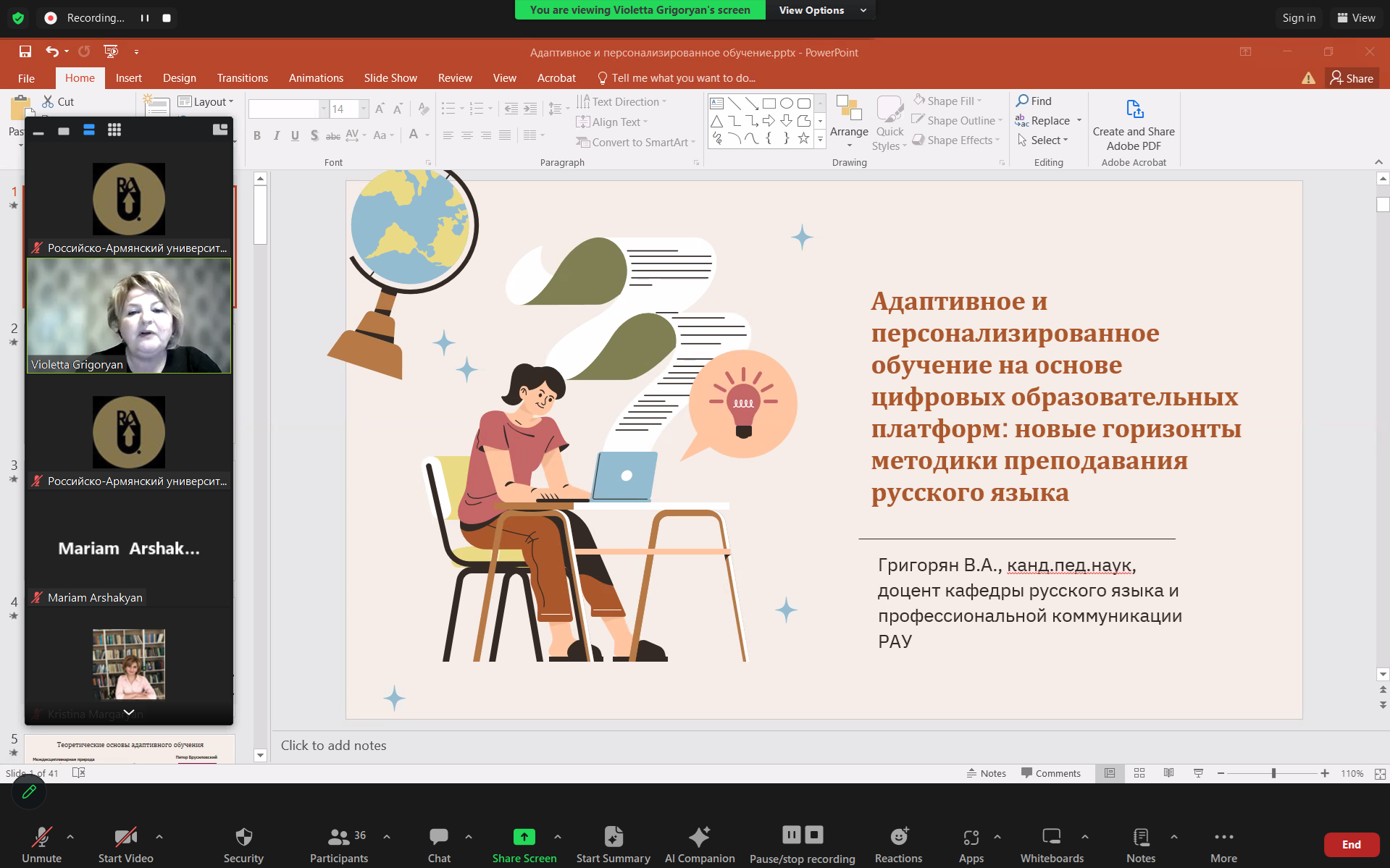Open audio settings arrow beside Unmute

[70, 836]
